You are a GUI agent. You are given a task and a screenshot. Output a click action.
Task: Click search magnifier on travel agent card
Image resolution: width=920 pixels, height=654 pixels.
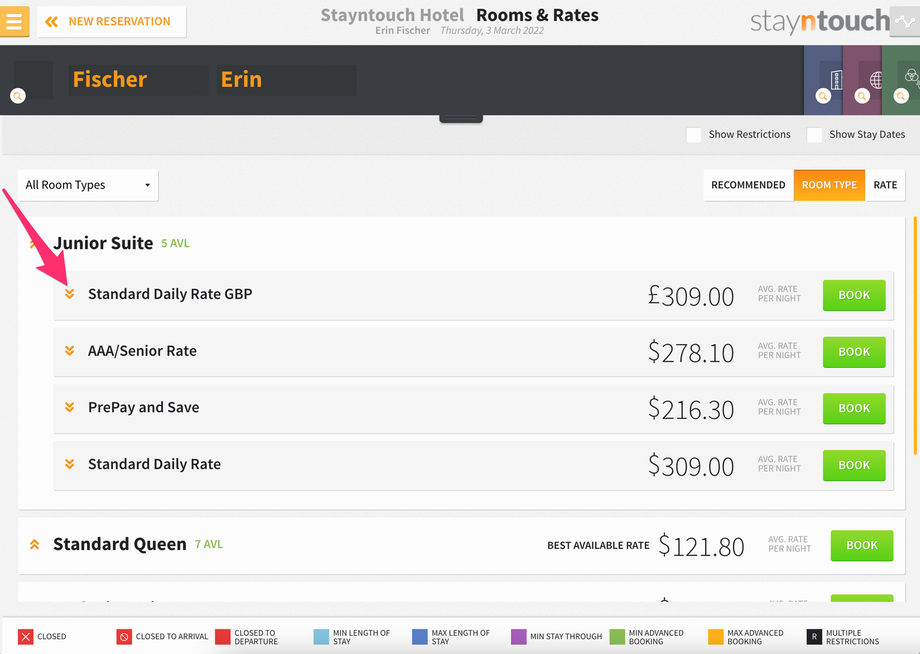click(x=862, y=96)
